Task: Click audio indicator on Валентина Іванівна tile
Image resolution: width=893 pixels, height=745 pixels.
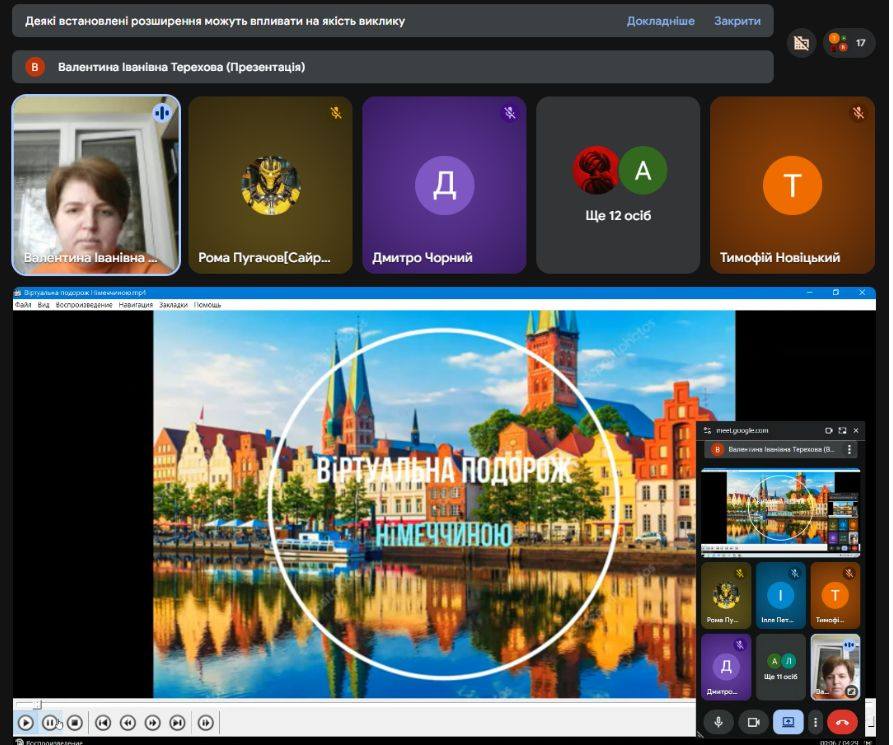Action: (x=162, y=113)
